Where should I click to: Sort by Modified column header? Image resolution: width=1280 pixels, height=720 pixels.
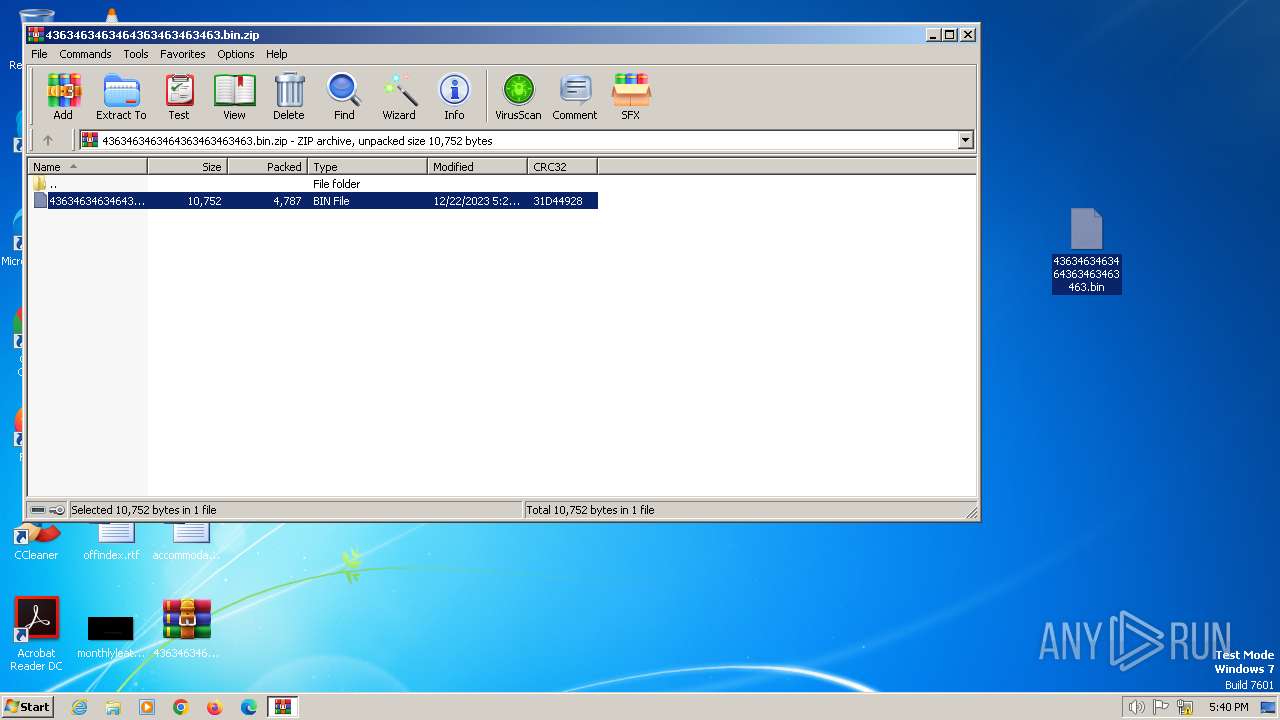click(x=477, y=167)
